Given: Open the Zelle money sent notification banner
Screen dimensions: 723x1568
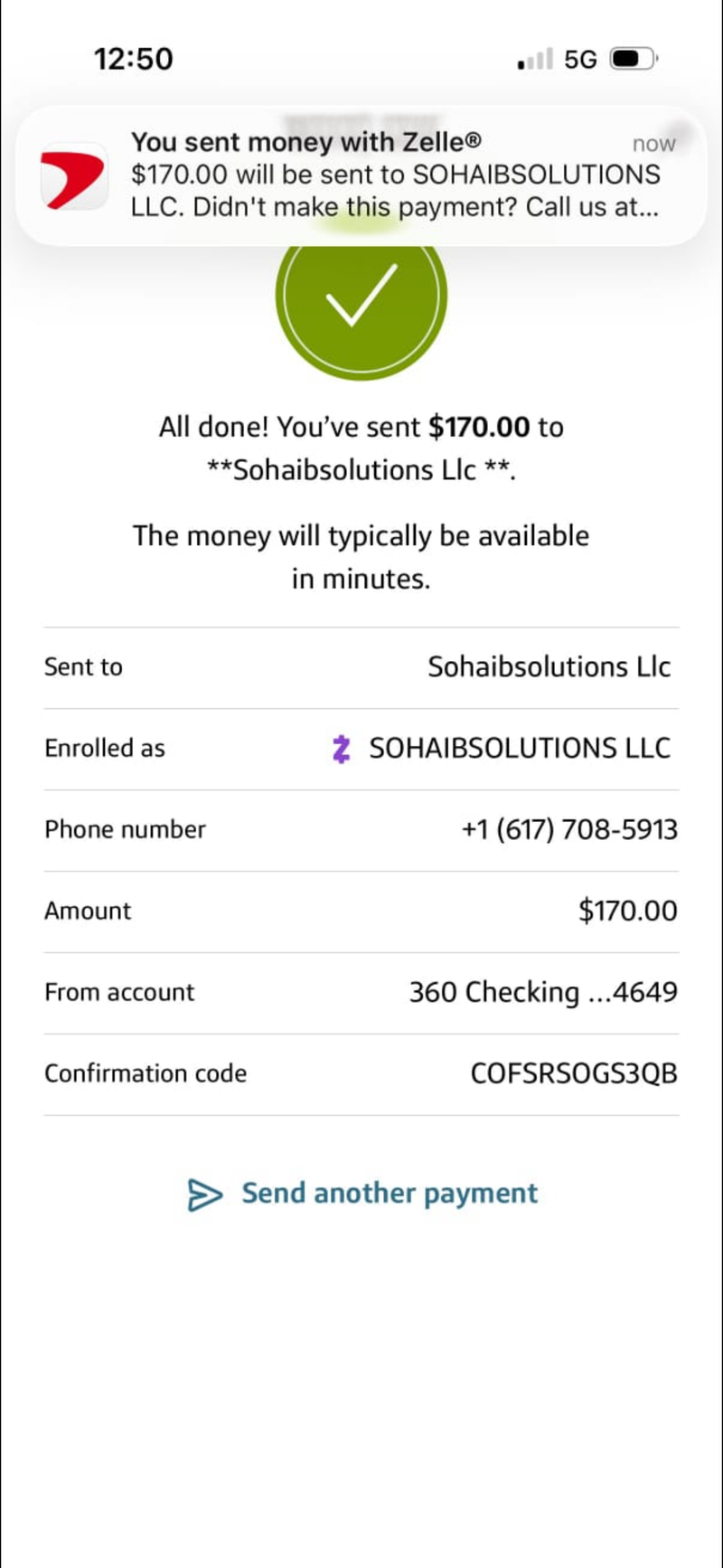Looking at the screenshot, I should 361,175.
